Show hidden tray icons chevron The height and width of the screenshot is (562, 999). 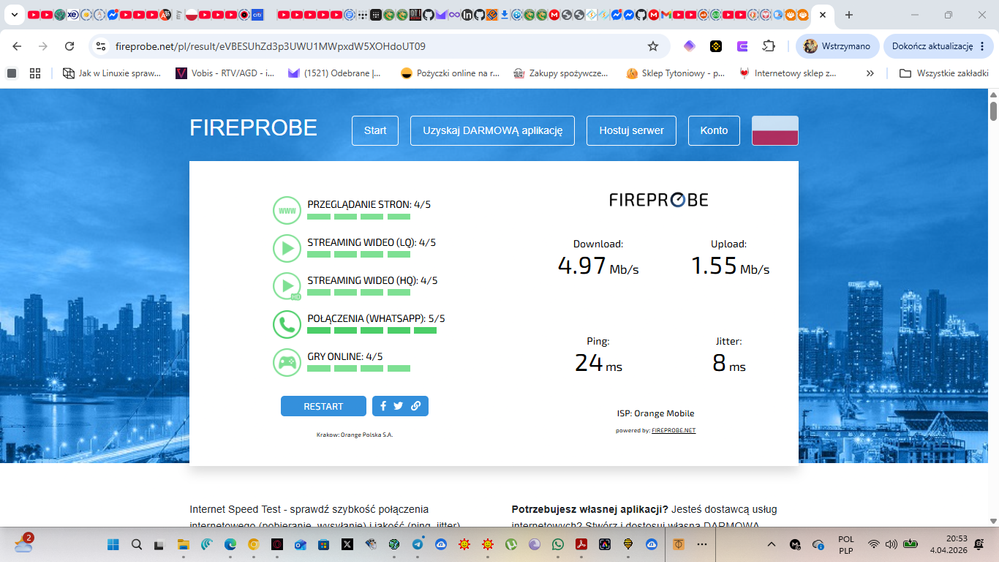(x=772, y=544)
